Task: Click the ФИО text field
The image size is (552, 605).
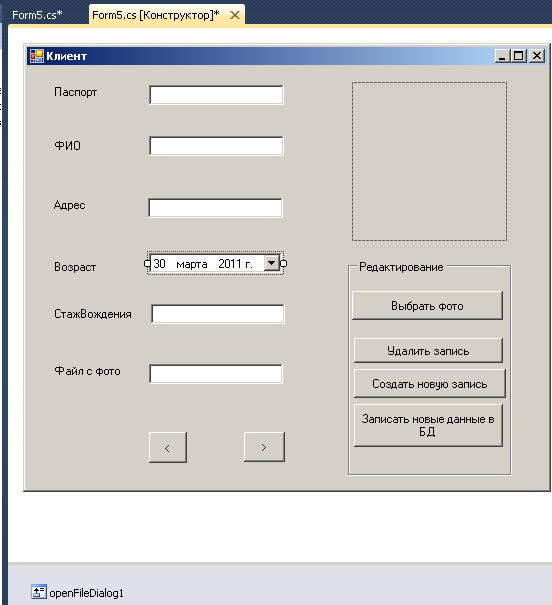Action: coord(216,146)
